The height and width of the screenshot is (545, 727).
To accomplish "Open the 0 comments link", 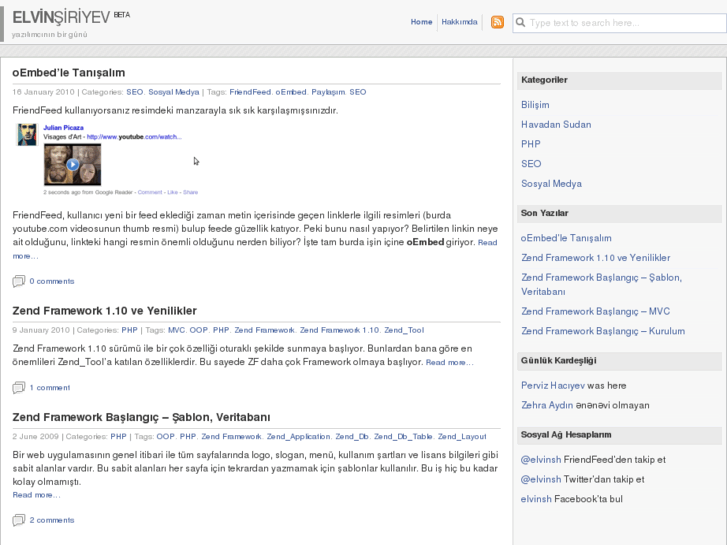I will click(52, 281).
